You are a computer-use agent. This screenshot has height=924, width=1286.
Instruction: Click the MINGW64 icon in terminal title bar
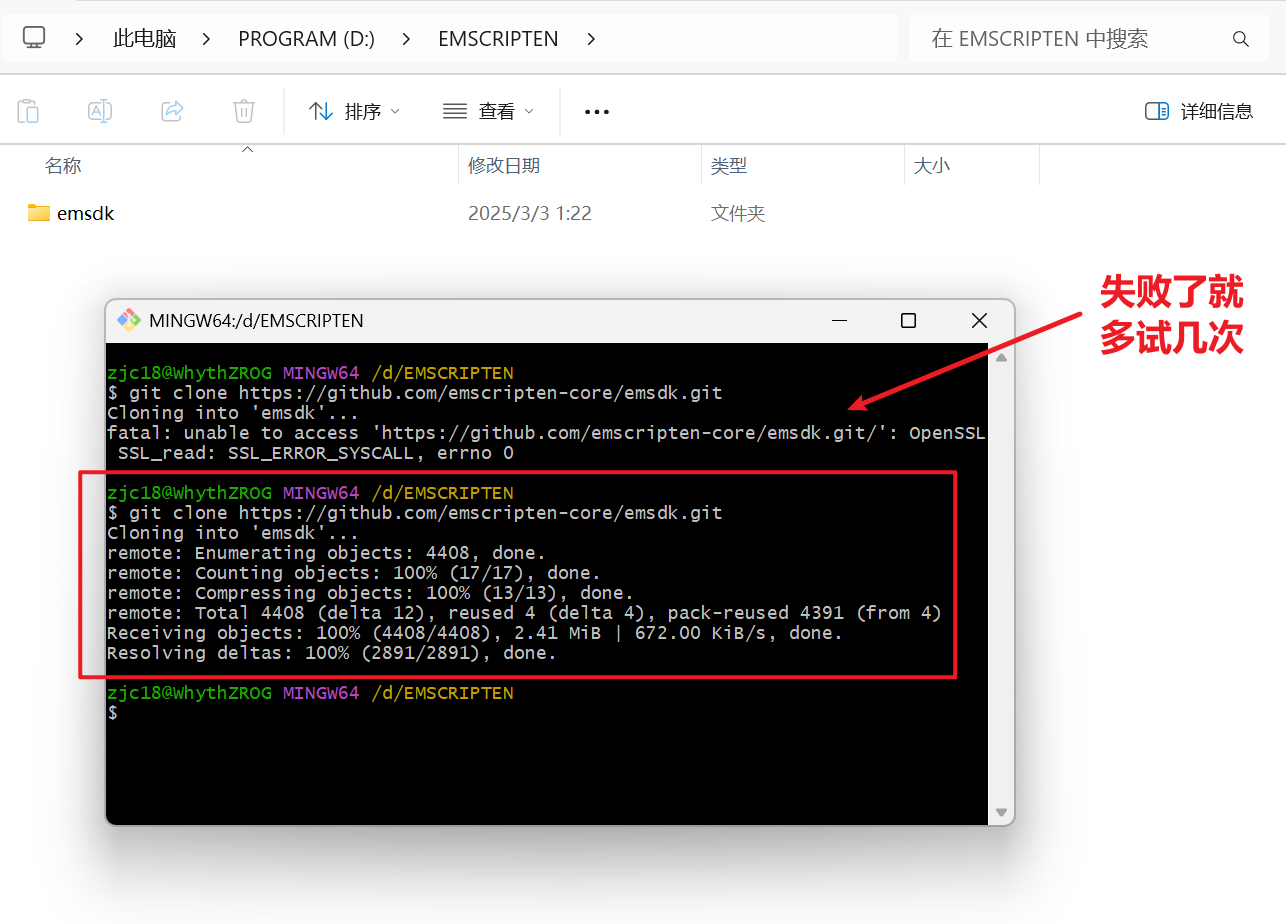click(129, 320)
